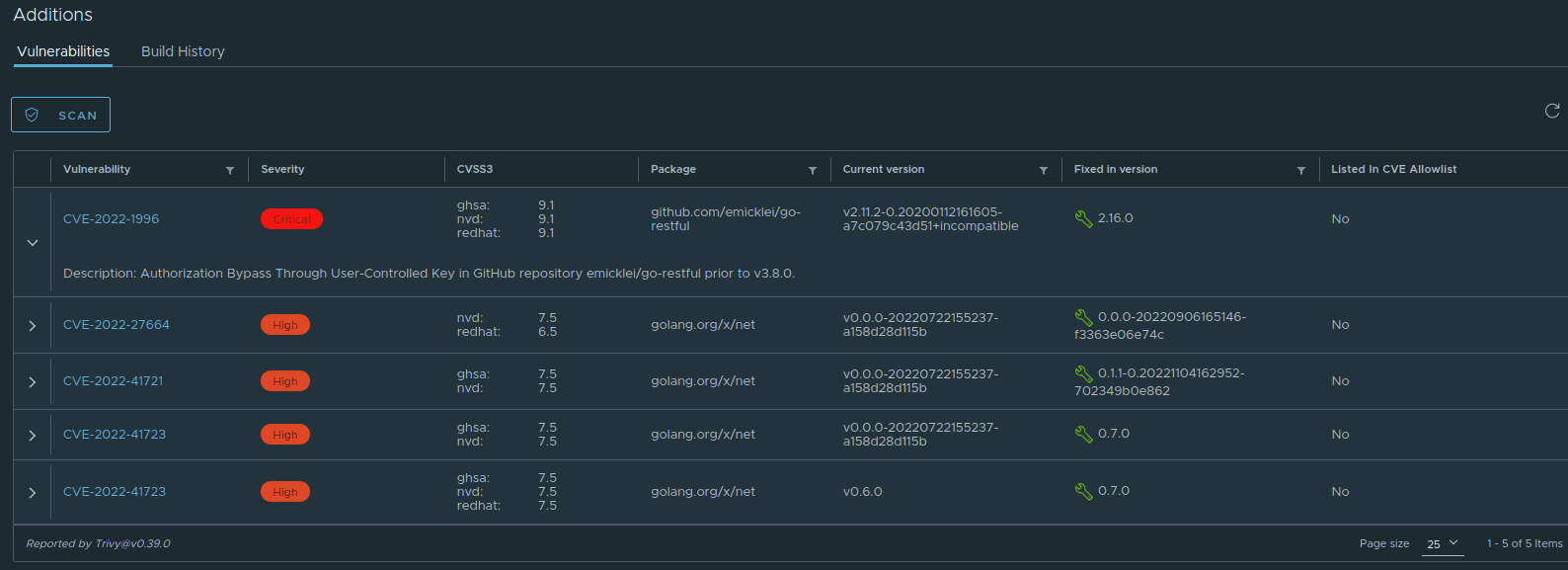This screenshot has width=1568, height=570.
Task: Open the Package column filter icon
Action: coord(813,171)
